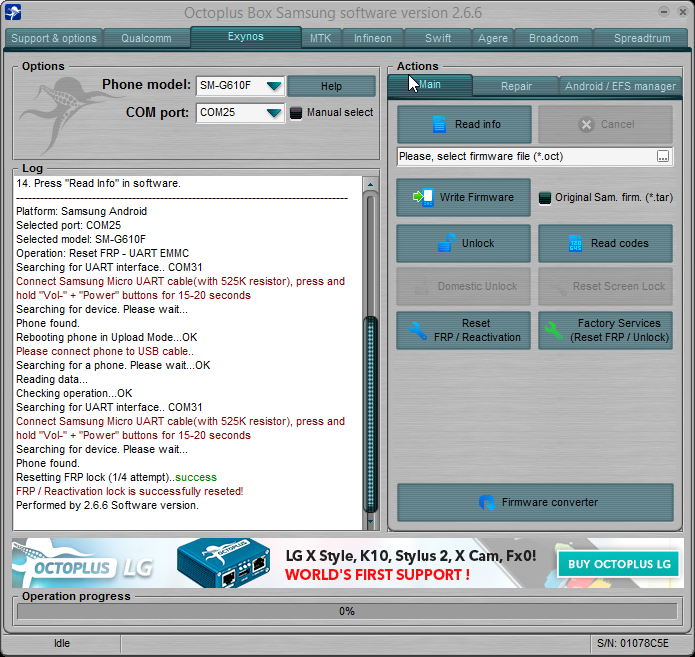This screenshot has width=695, height=657.
Task: Click the Read info button
Action: (x=464, y=125)
